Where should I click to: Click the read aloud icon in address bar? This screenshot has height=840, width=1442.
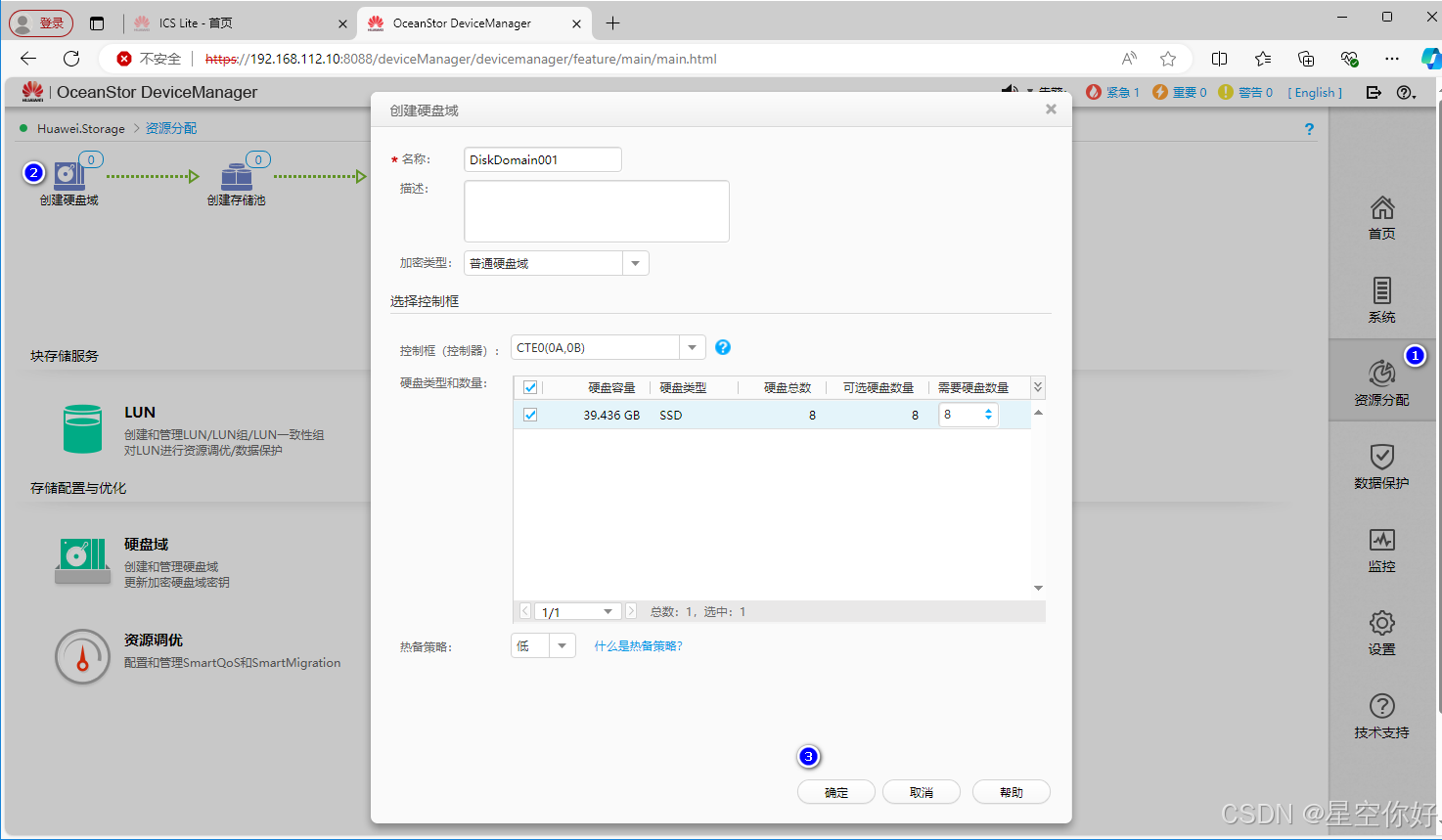[1129, 59]
